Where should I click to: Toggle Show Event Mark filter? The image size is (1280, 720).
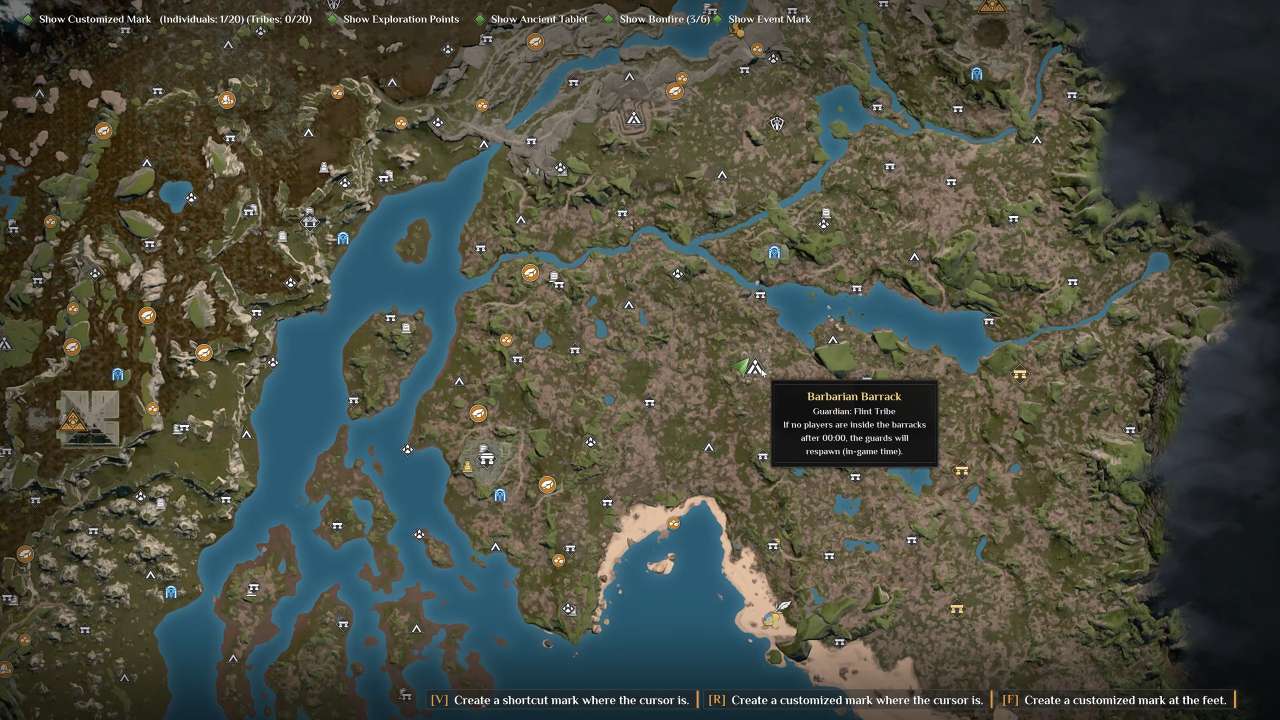point(761,19)
